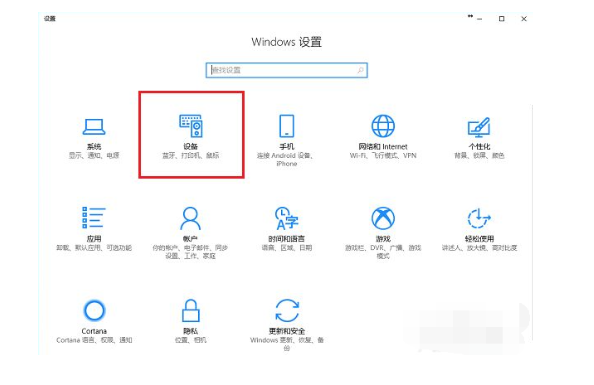
Task: Click the Cortana 语言、权限、通知 description
Action: (94, 340)
